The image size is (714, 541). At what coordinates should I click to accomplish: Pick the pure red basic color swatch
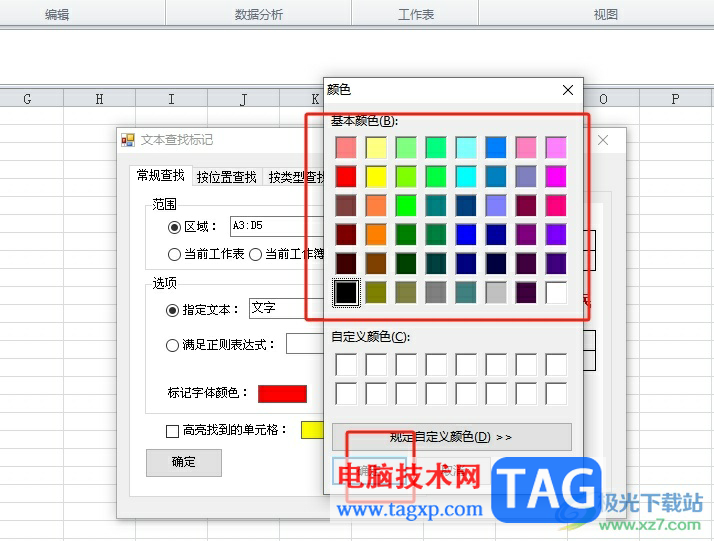click(346, 176)
